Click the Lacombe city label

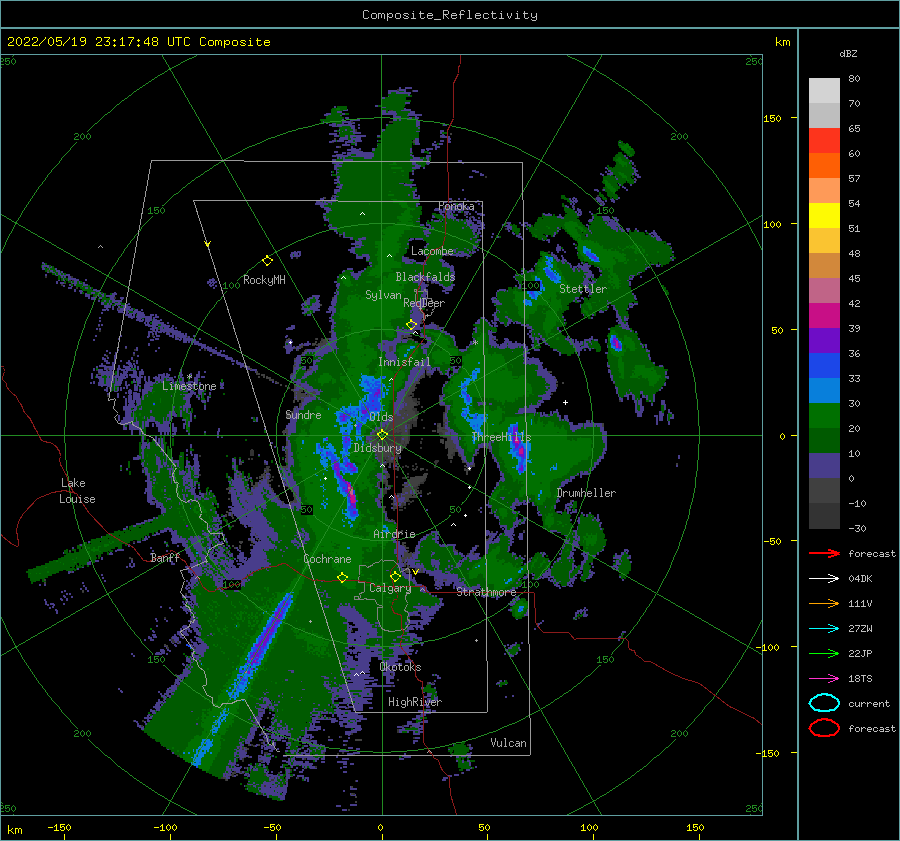(432, 251)
